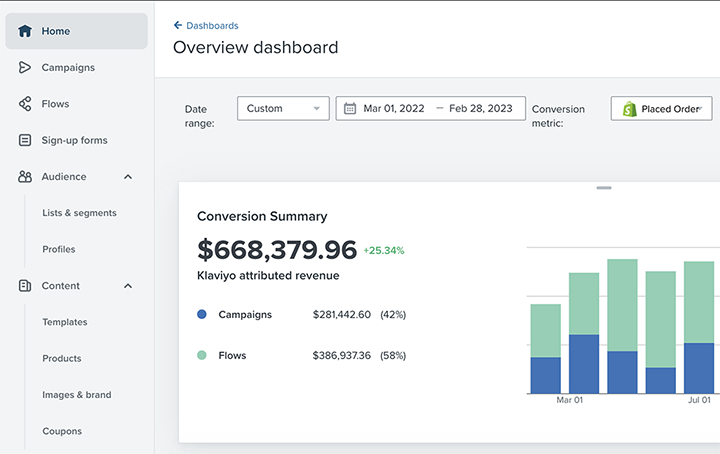Click the Home house icon in sidebar
Viewport: 720px width, 454px height.
[x=25, y=31]
